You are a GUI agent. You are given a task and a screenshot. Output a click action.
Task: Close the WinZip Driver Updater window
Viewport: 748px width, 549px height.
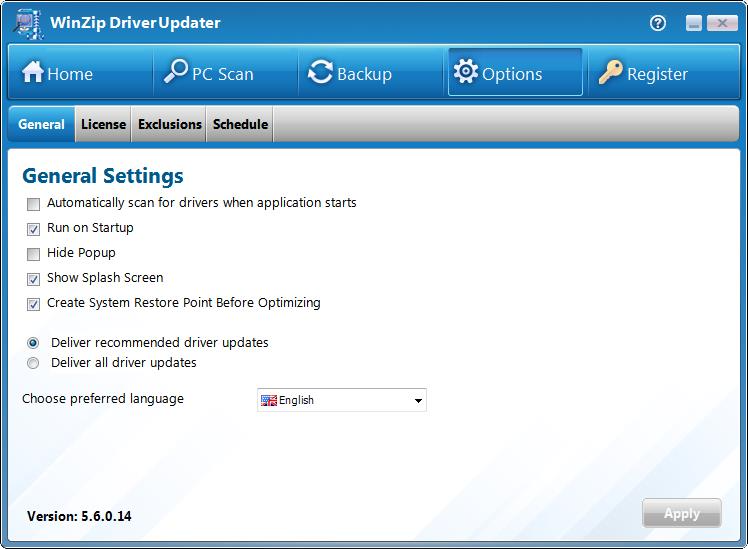[x=722, y=23]
